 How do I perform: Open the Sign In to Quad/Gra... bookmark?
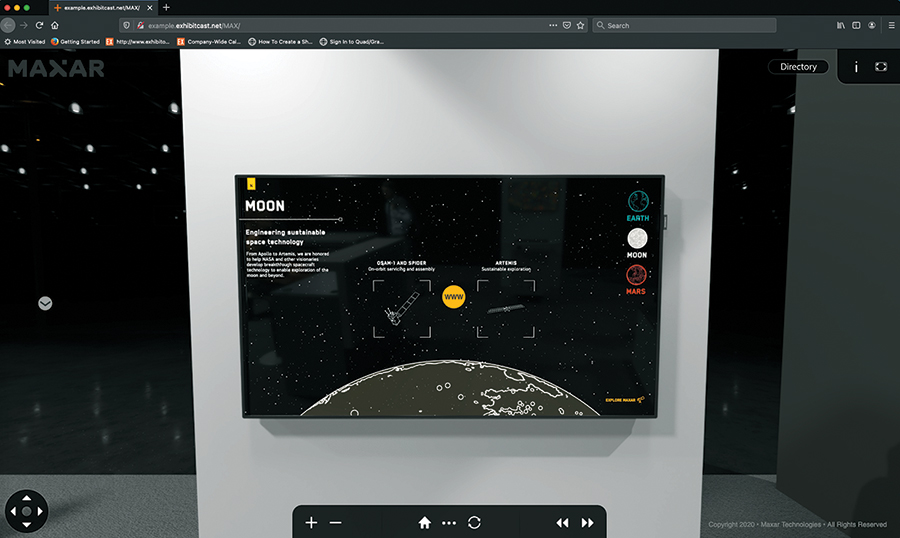pyautogui.click(x=351, y=41)
